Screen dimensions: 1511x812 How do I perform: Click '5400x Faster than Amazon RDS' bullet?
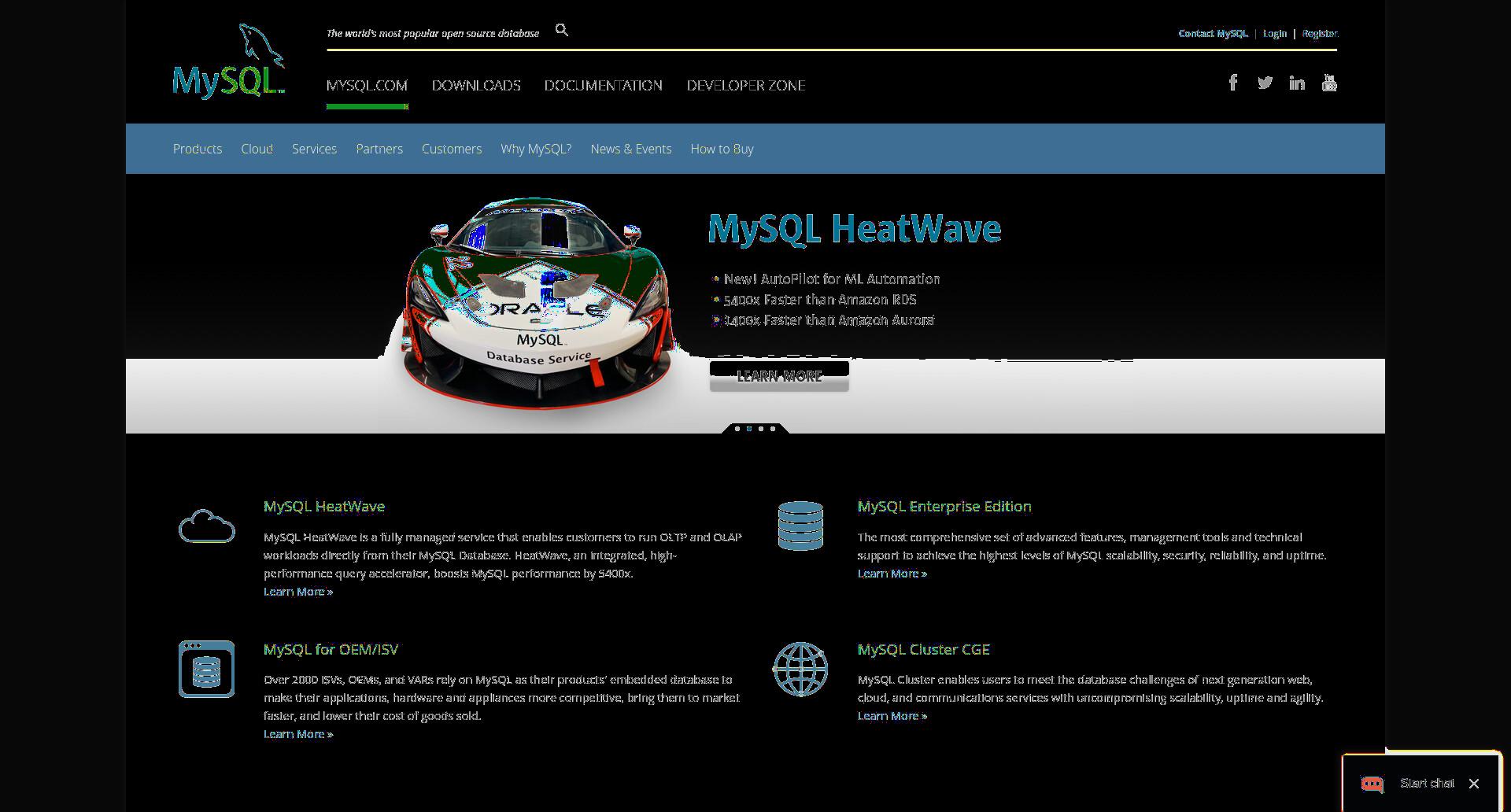(x=819, y=300)
